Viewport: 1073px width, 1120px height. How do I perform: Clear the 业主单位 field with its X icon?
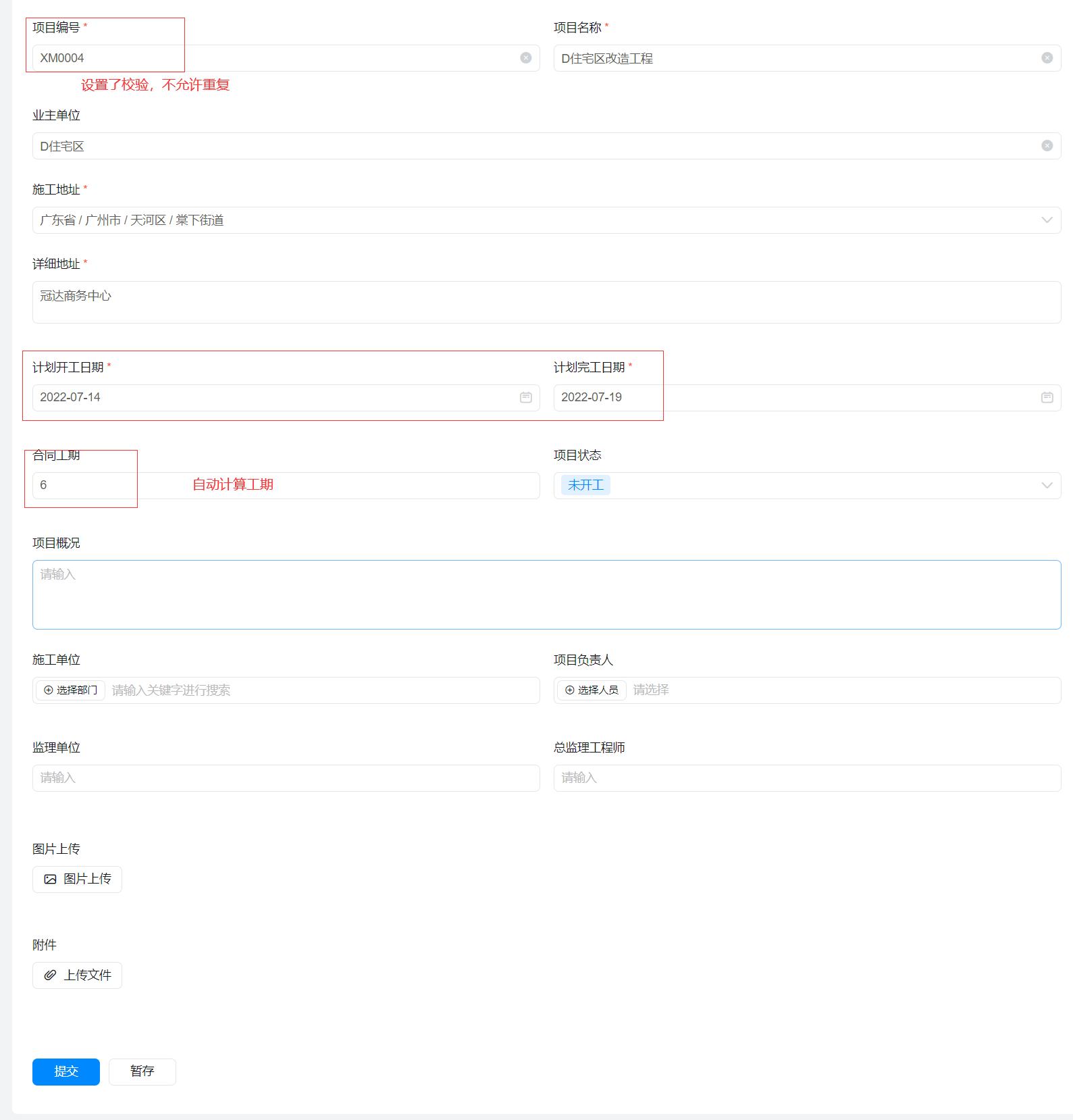(x=1047, y=146)
